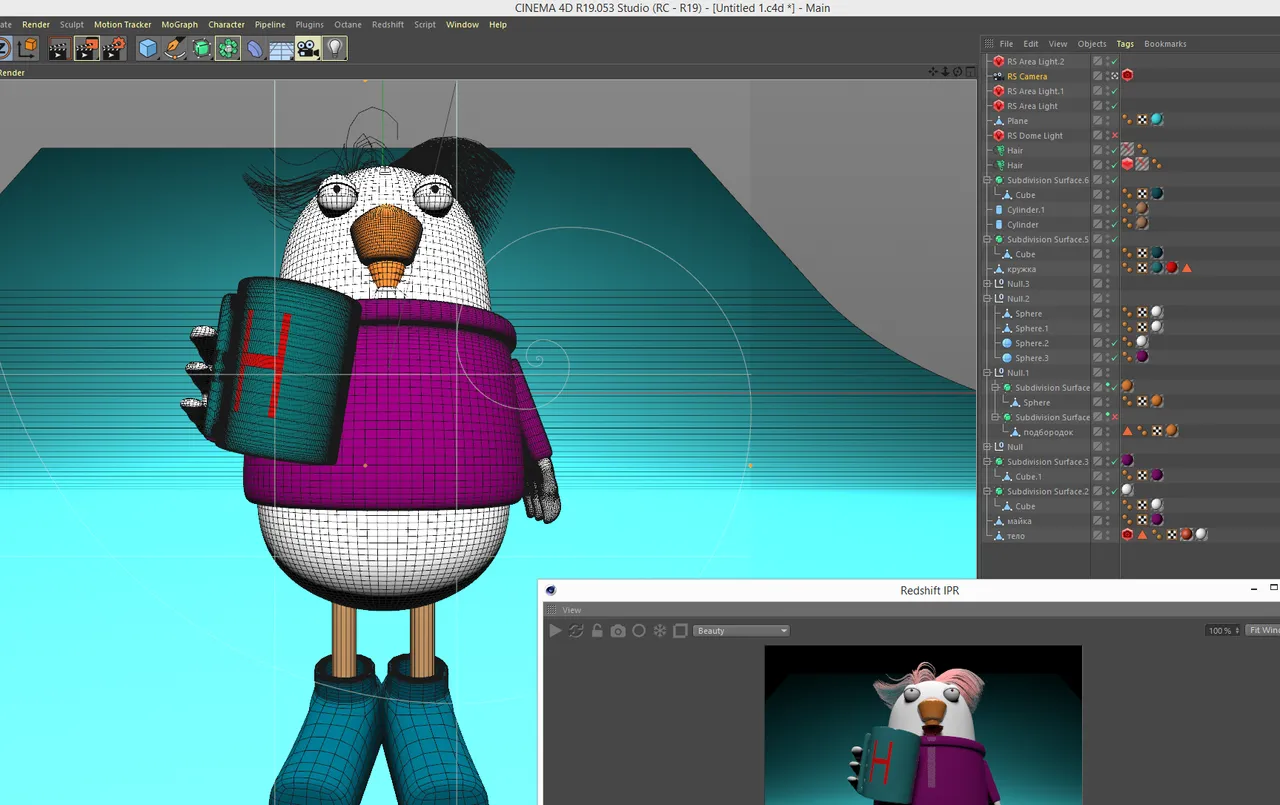Open the Redshift menu

[x=388, y=24]
